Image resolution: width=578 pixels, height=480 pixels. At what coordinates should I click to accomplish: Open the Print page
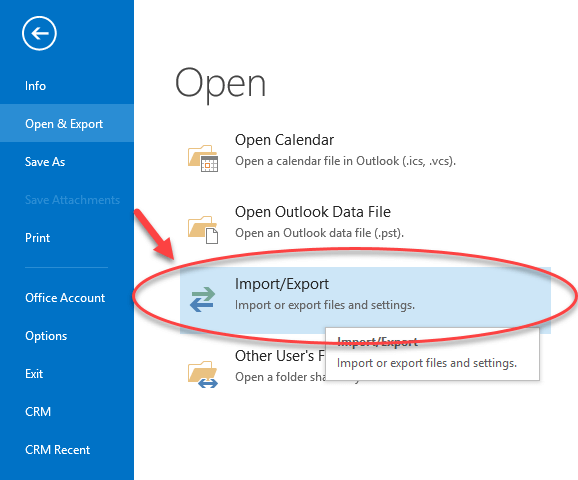38,238
